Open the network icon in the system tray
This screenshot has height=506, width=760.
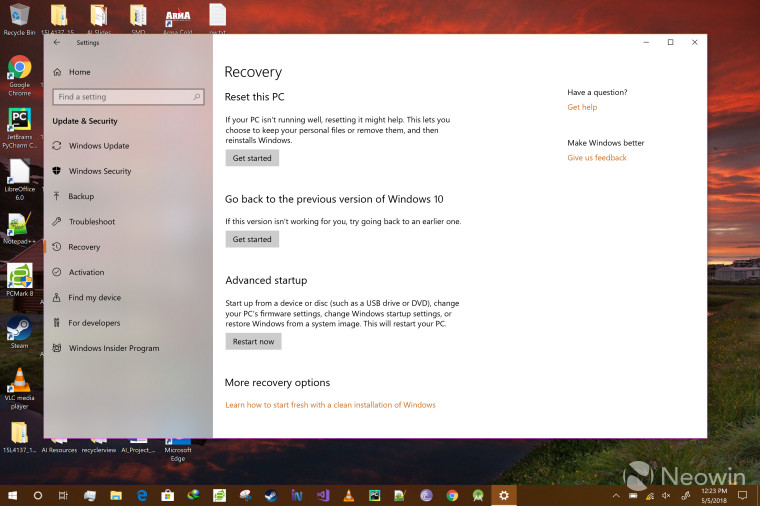click(650, 495)
